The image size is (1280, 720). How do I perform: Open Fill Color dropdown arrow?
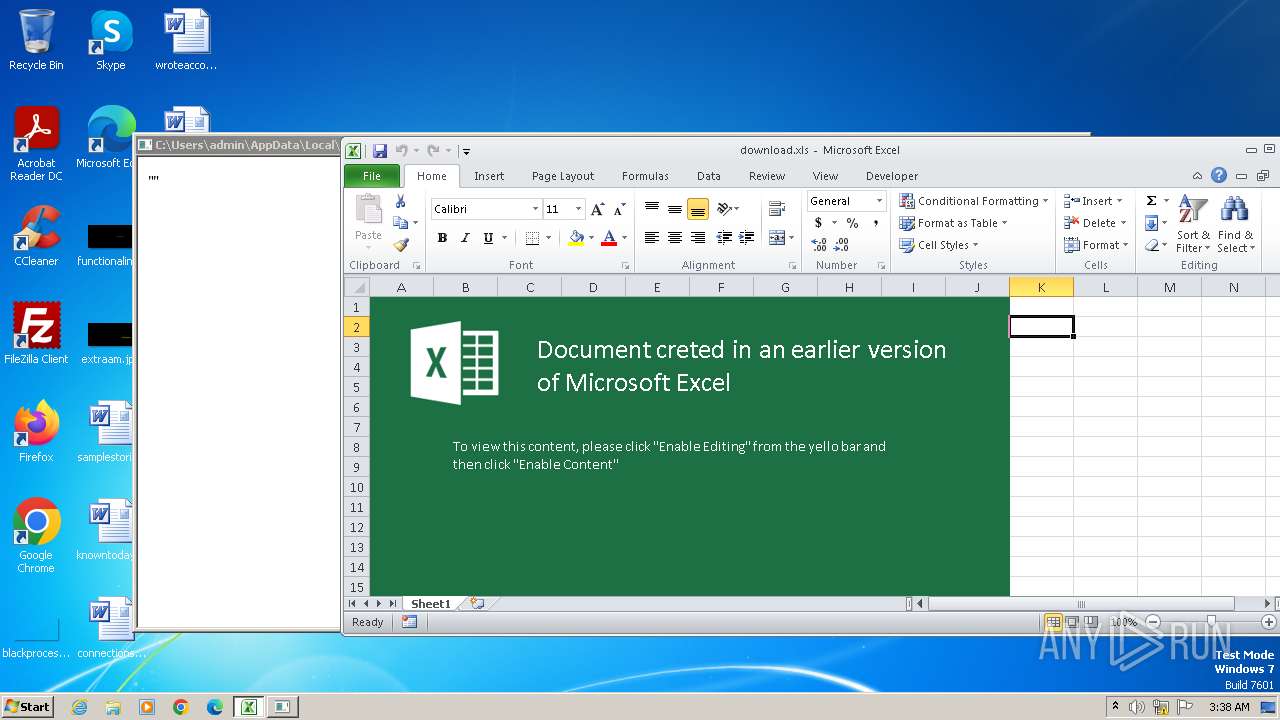pyautogui.click(x=591, y=238)
